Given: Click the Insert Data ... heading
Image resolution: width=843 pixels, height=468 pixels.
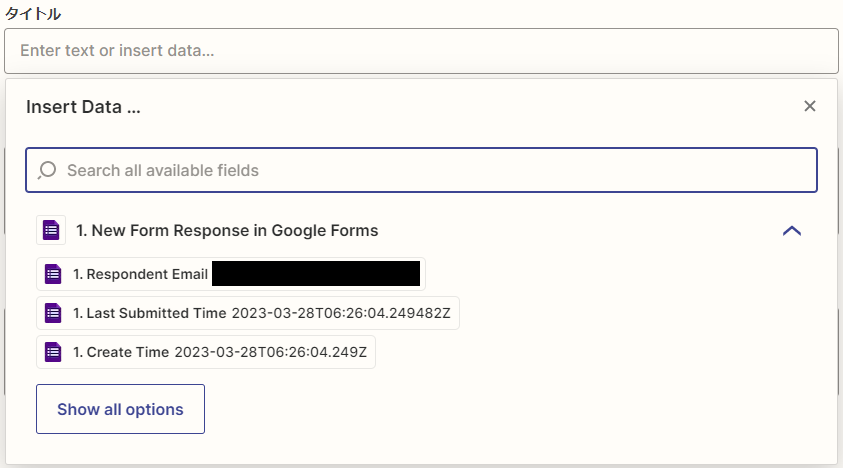Looking at the screenshot, I should 83,107.
